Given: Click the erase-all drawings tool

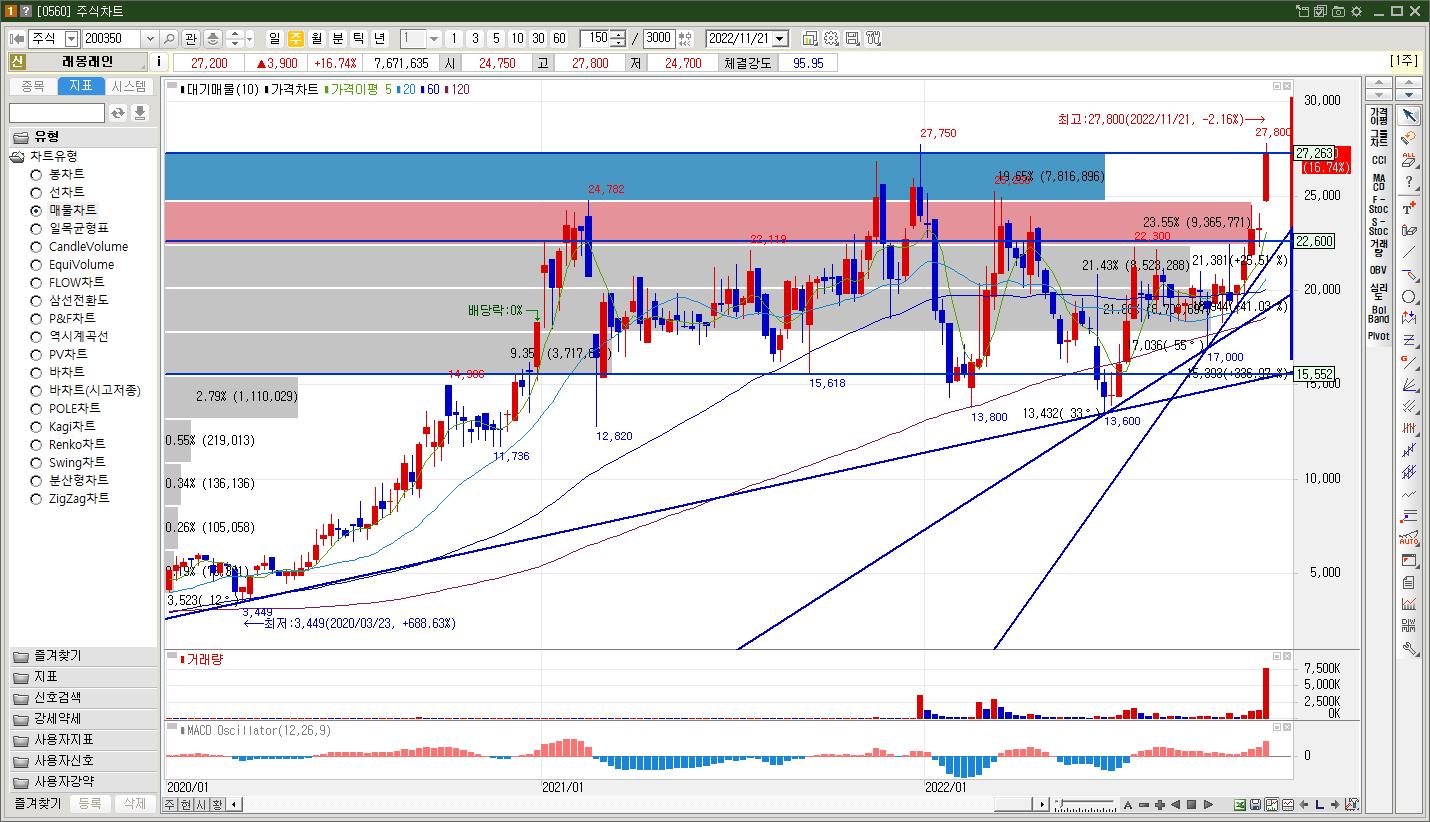Looking at the screenshot, I should 1409,160.
